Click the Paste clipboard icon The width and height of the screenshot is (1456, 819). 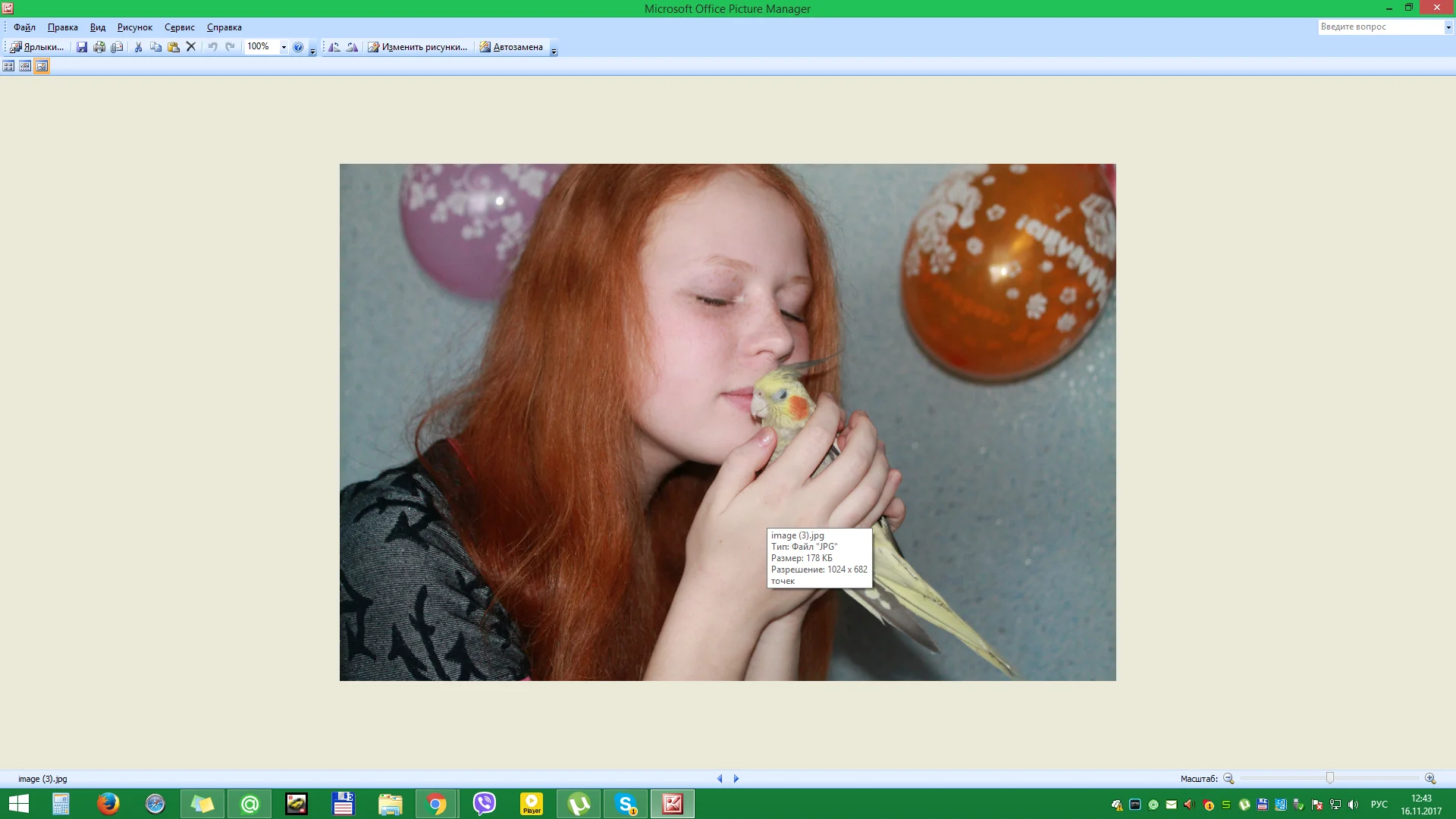(173, 47)
